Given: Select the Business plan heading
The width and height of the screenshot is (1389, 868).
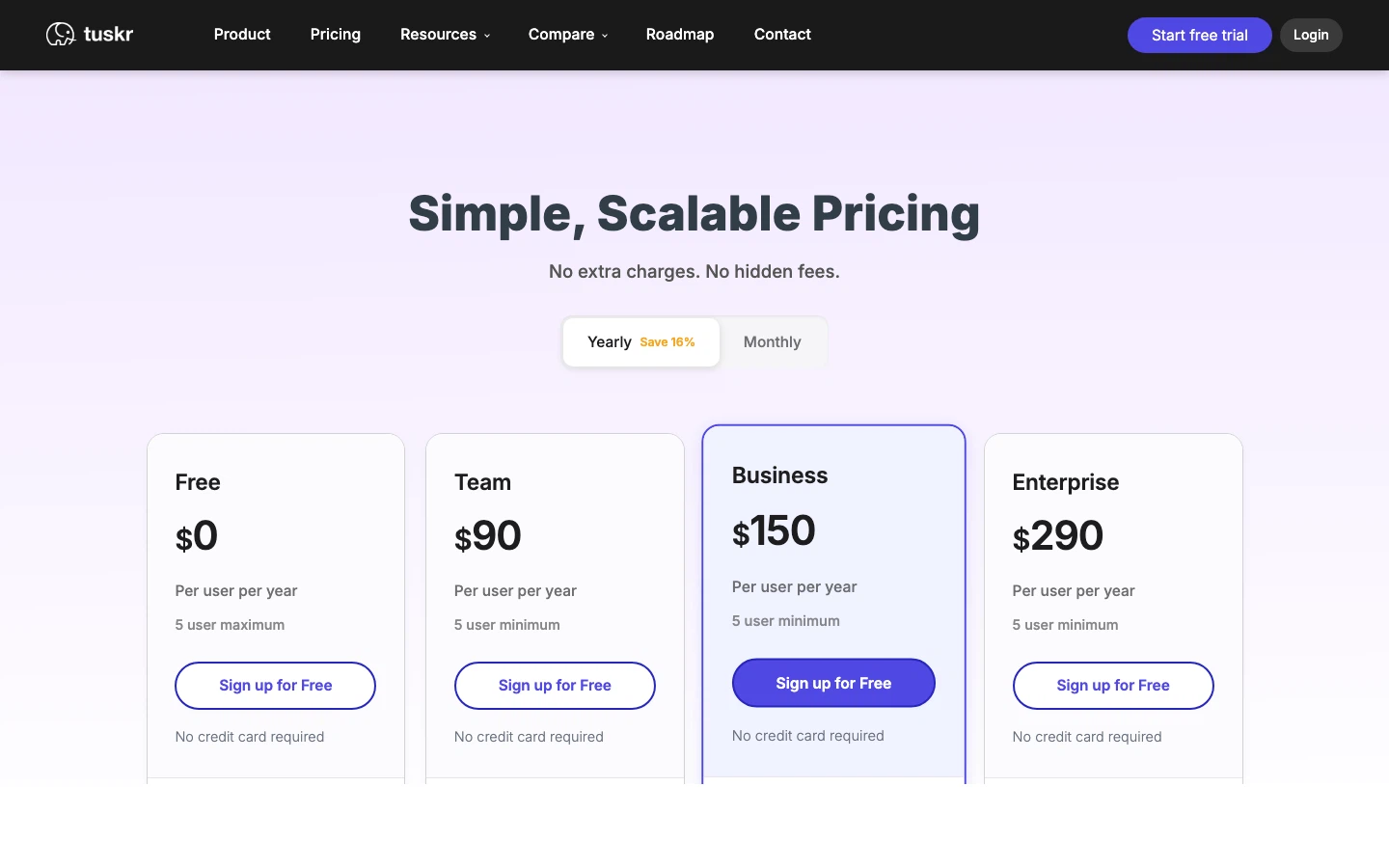Looking at the screenshot, I should [x=779, y=475].
